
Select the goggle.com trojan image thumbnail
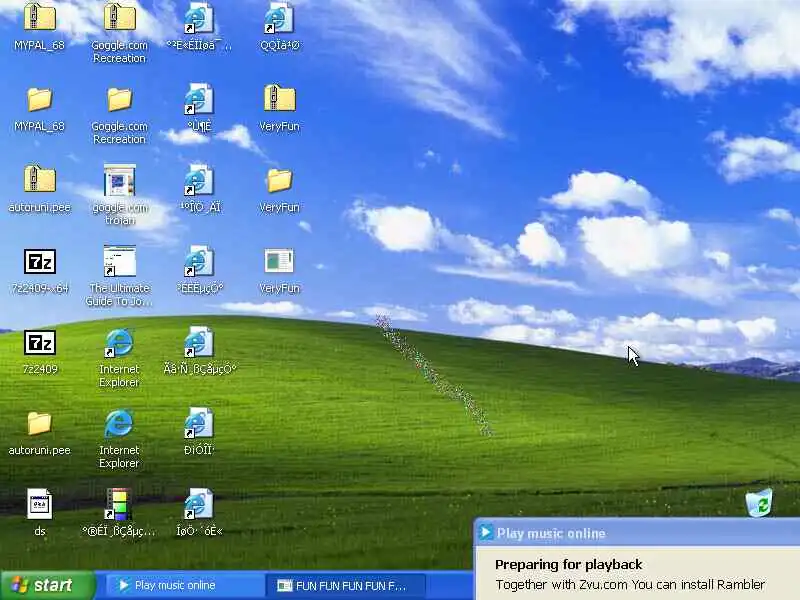(119, 180)
